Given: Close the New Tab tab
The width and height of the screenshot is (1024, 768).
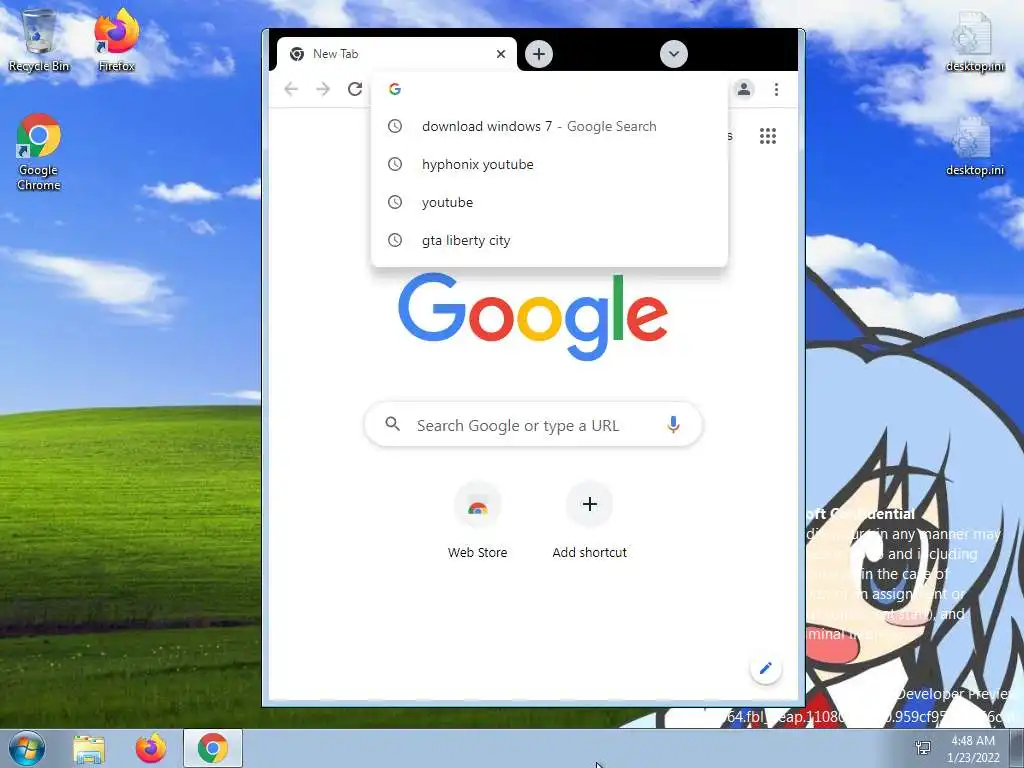Looking at the screenshot, I should click(501, 54).
